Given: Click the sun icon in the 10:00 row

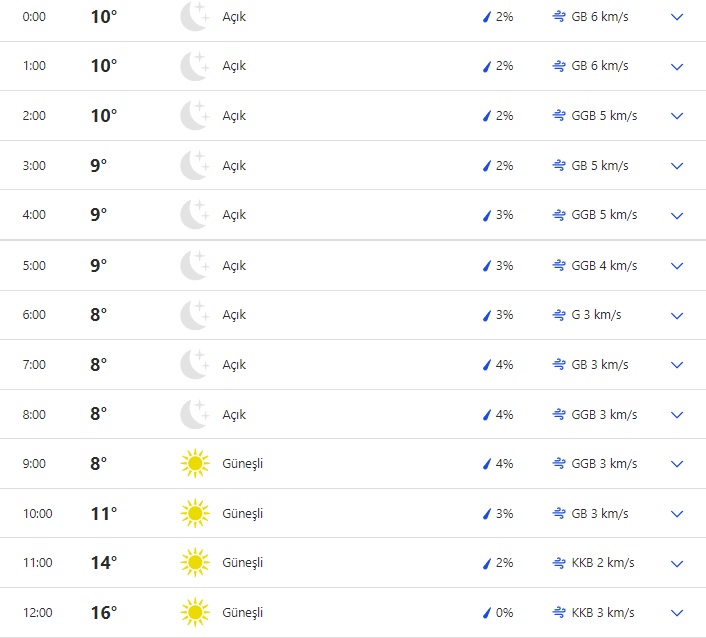Looking at the screenshot, I should pos(194,513).
